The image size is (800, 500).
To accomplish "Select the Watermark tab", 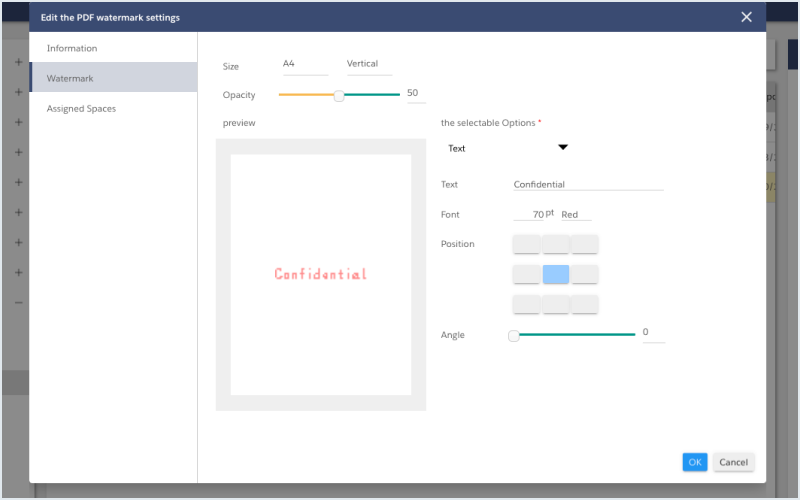I will click(x=113, y=78).
